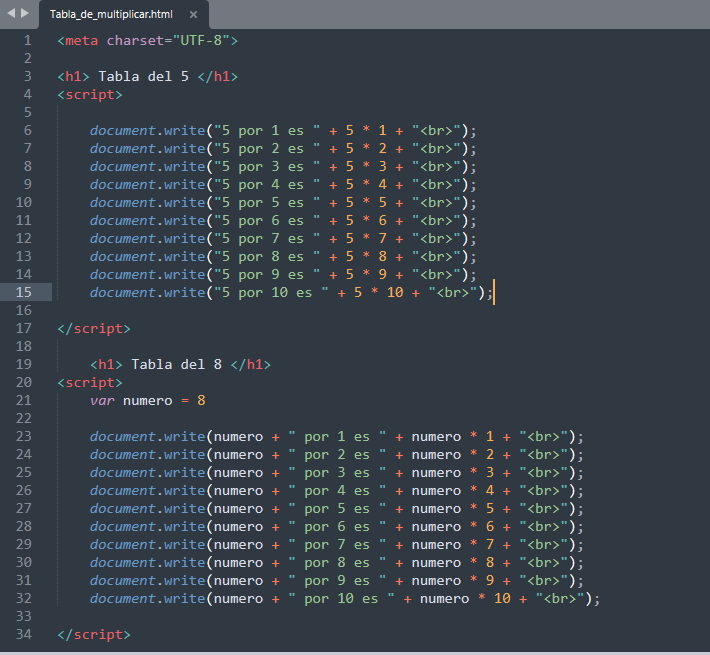Click document.write on line 6
This screenshot has width=710, height=655.
tap(148, 131)
